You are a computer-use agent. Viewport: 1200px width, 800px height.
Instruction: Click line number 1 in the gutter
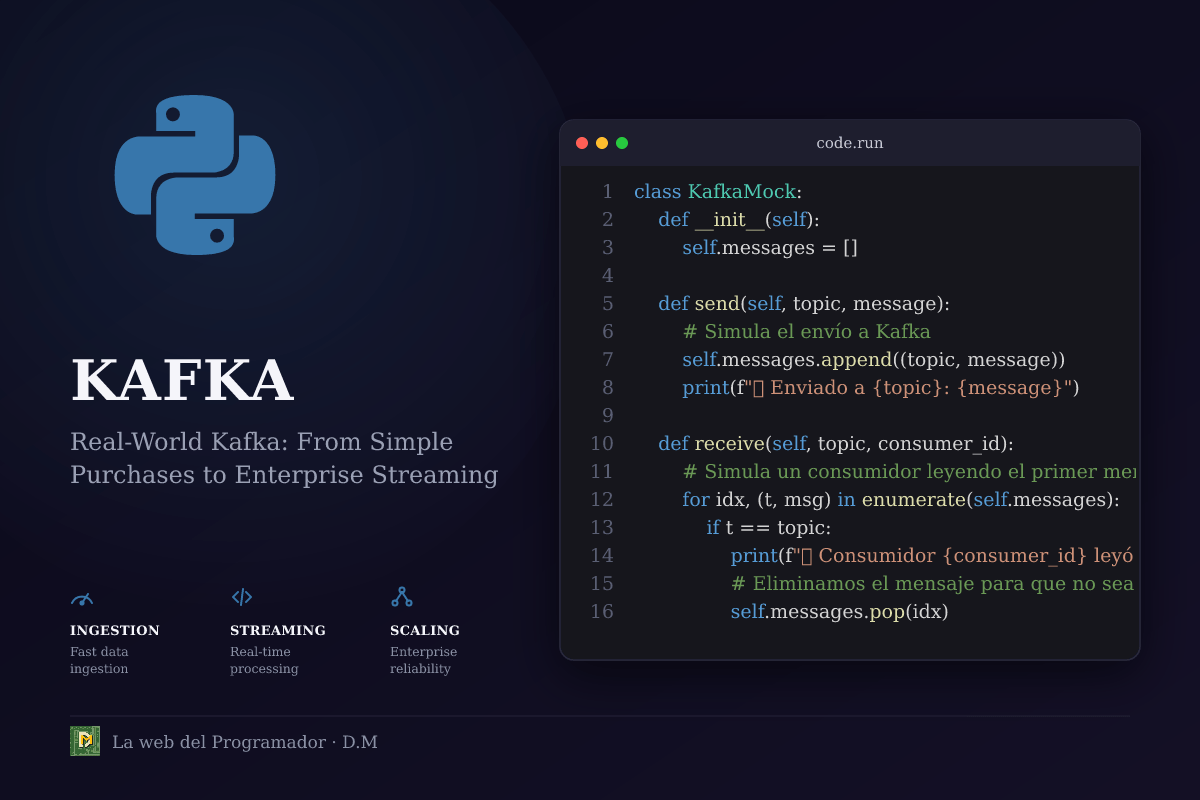pos(607,192)
